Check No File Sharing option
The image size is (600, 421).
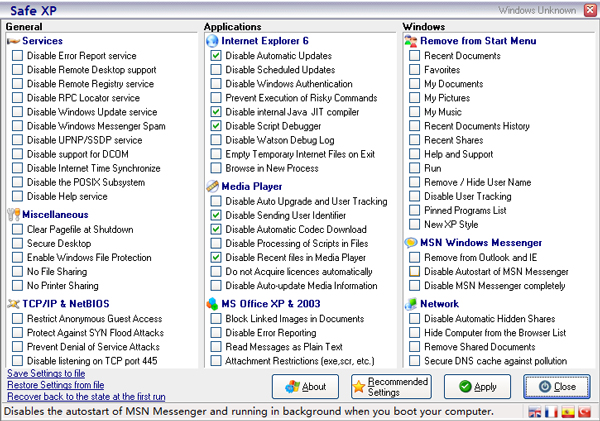coord(17,272)
